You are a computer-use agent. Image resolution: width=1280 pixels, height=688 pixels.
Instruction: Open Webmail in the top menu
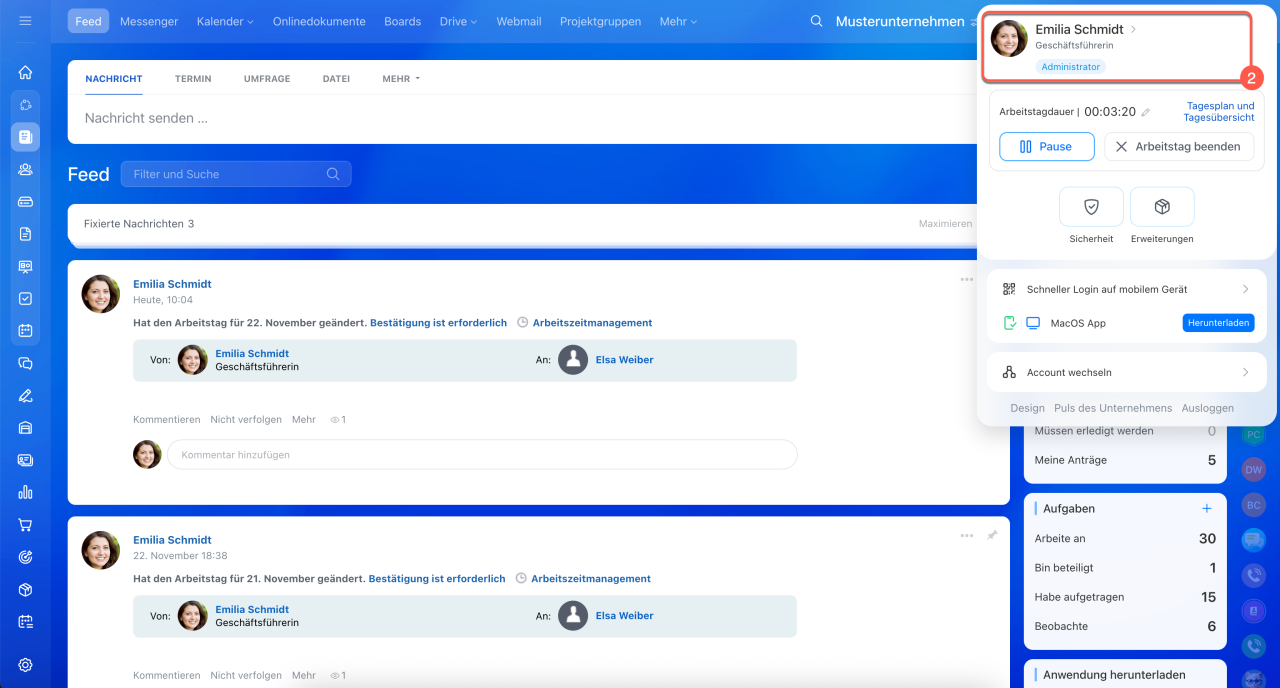(520, 21)
